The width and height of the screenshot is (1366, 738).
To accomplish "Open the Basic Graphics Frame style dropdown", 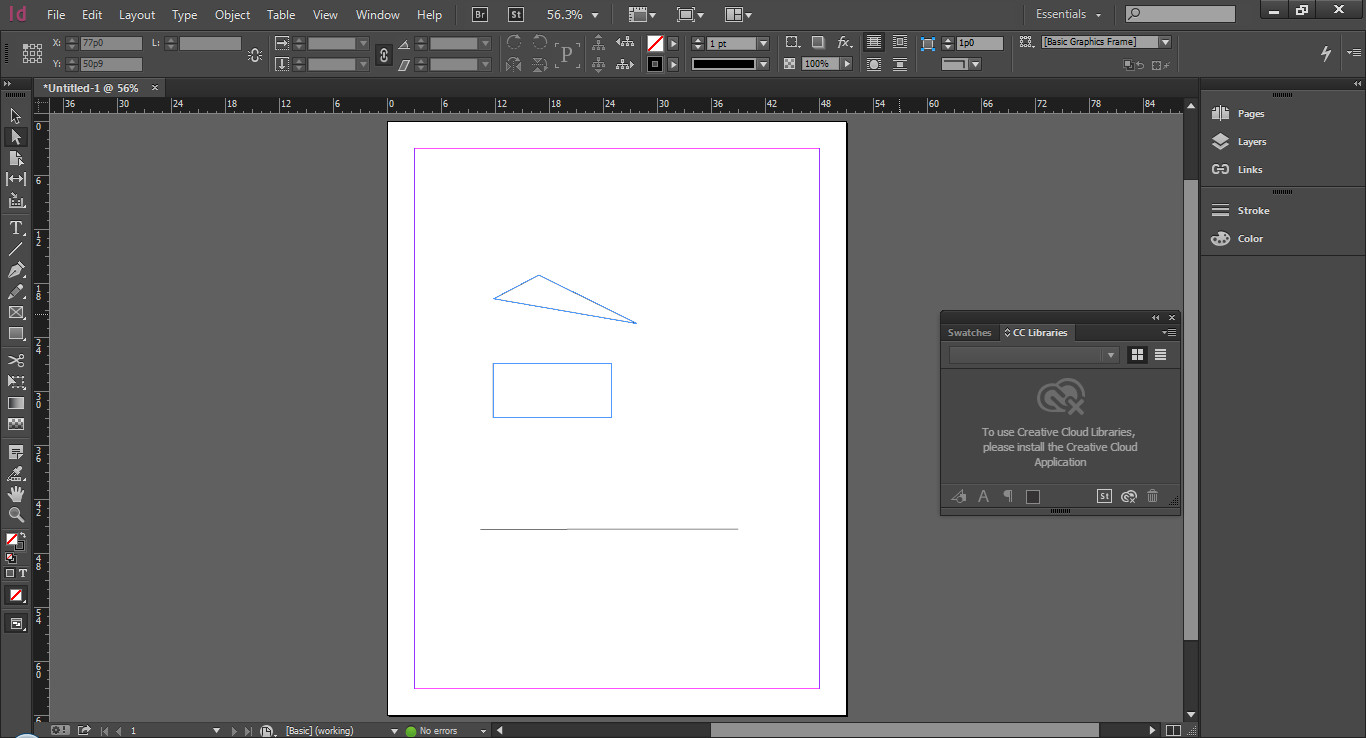I will point(1165,42).
